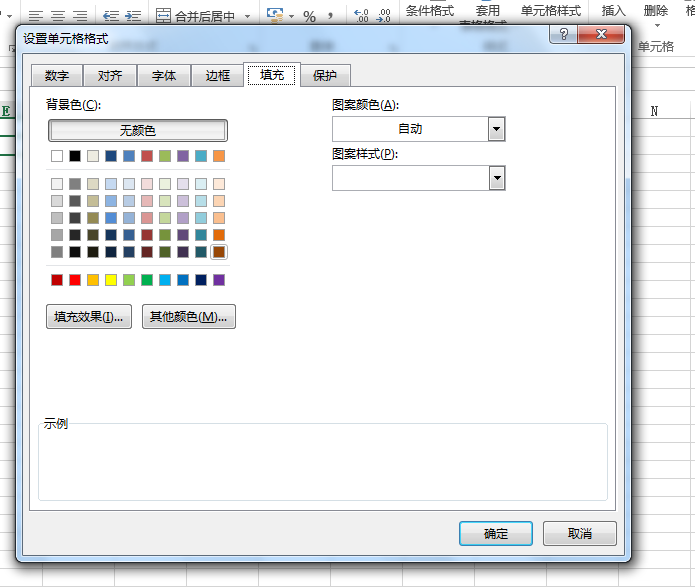Open the 合并后居中 dropdown arrow

(248, 16)
